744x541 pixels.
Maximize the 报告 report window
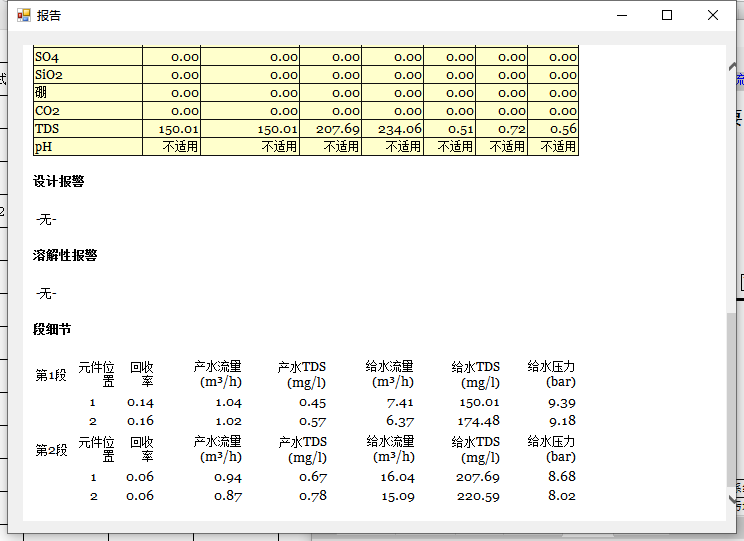click(x=667, y=15)
